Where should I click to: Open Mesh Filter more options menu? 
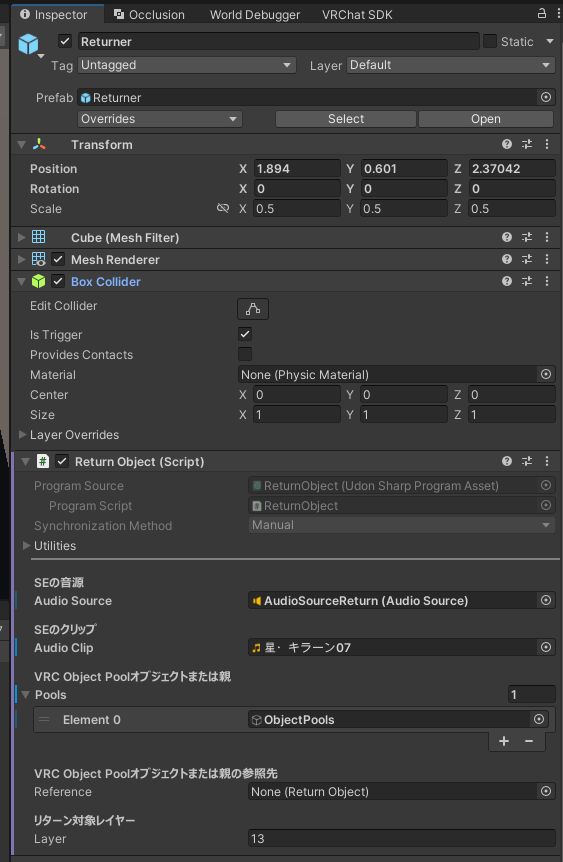[x=547, y=237]
